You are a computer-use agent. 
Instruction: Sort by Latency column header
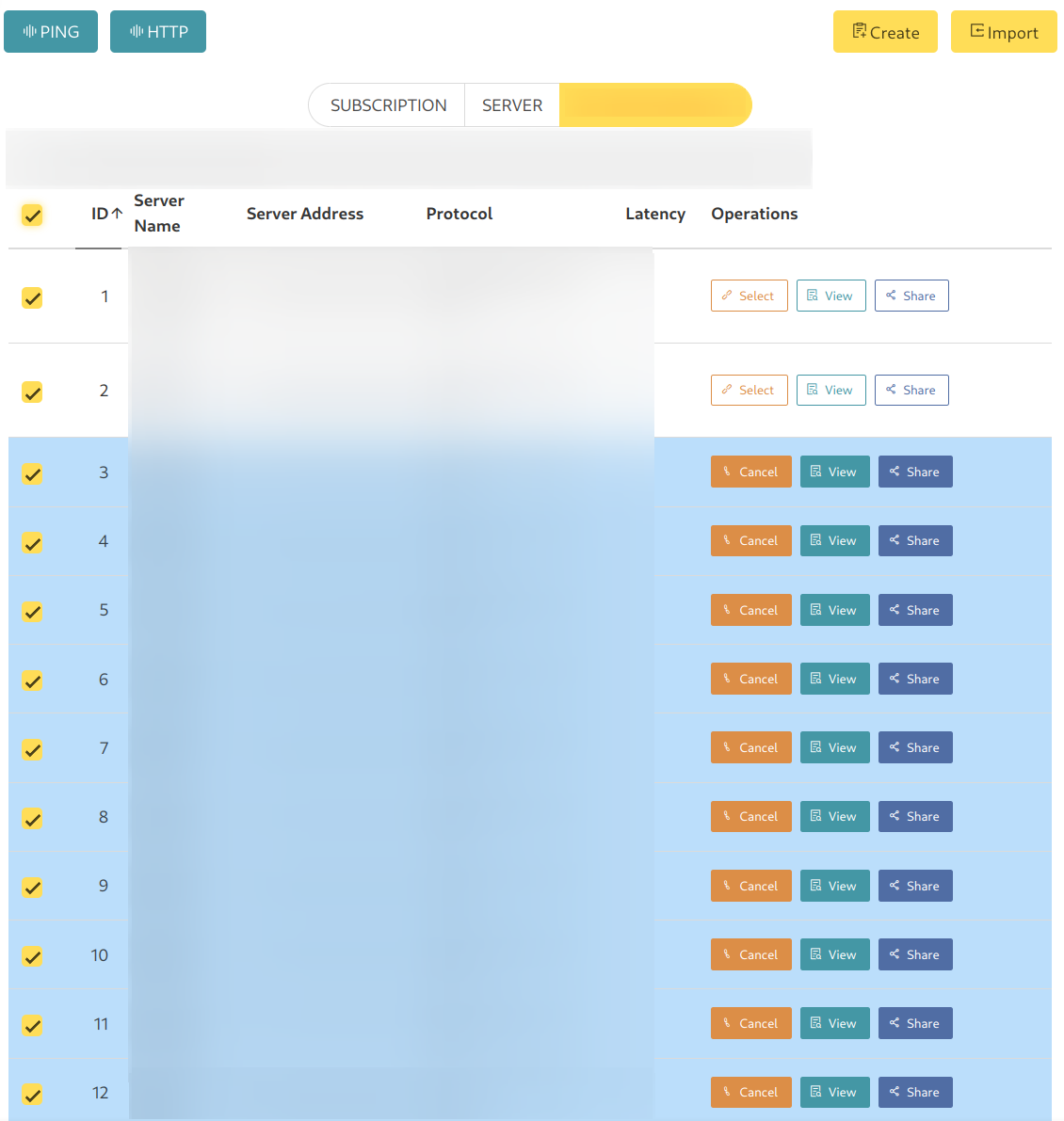(x=655, y=213)
